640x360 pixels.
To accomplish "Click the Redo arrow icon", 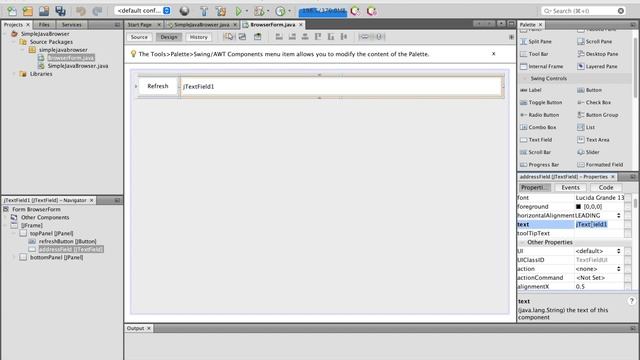I will tap(97, 11).
